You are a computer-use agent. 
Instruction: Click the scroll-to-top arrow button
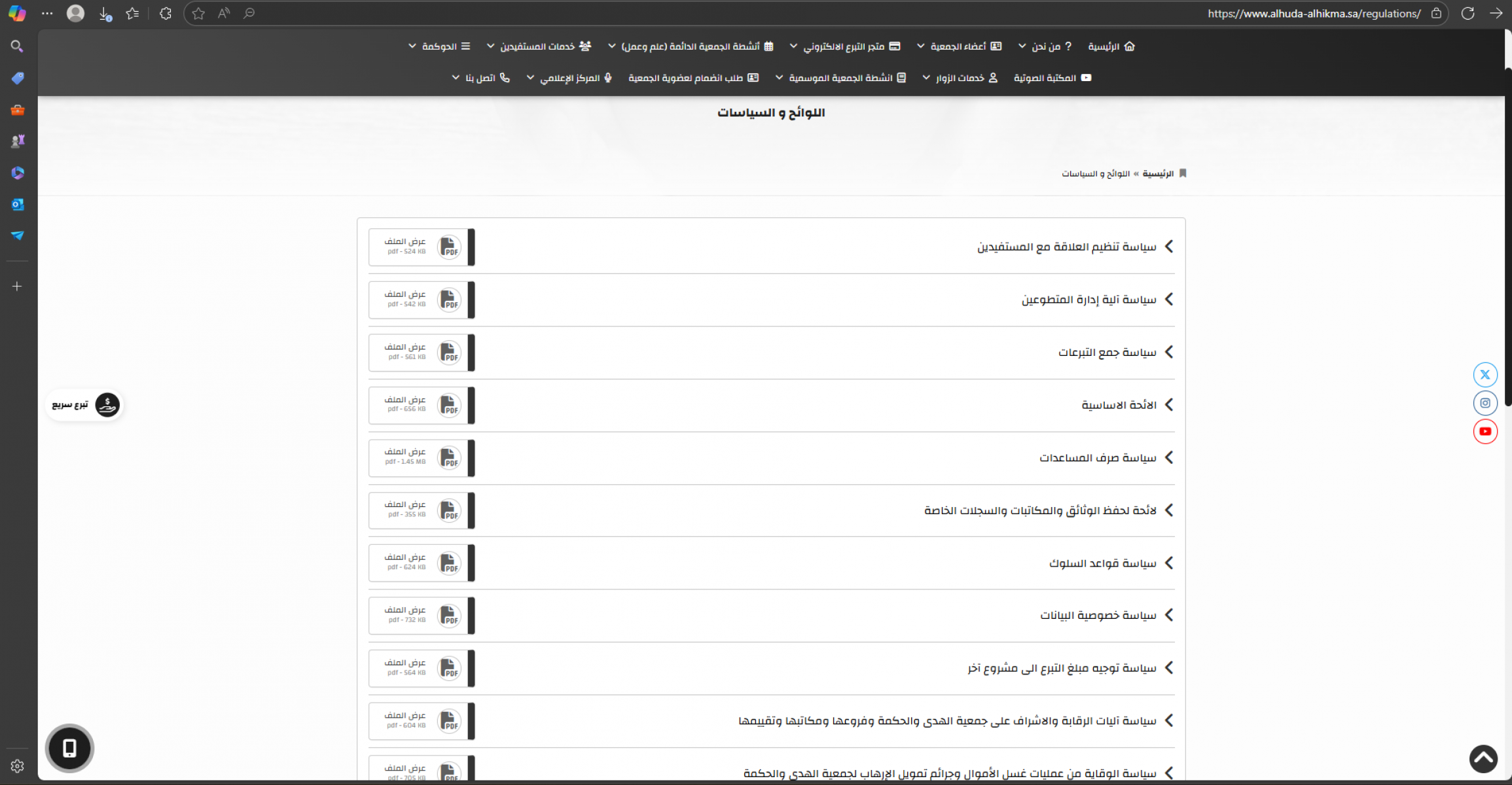point(1483,759)
